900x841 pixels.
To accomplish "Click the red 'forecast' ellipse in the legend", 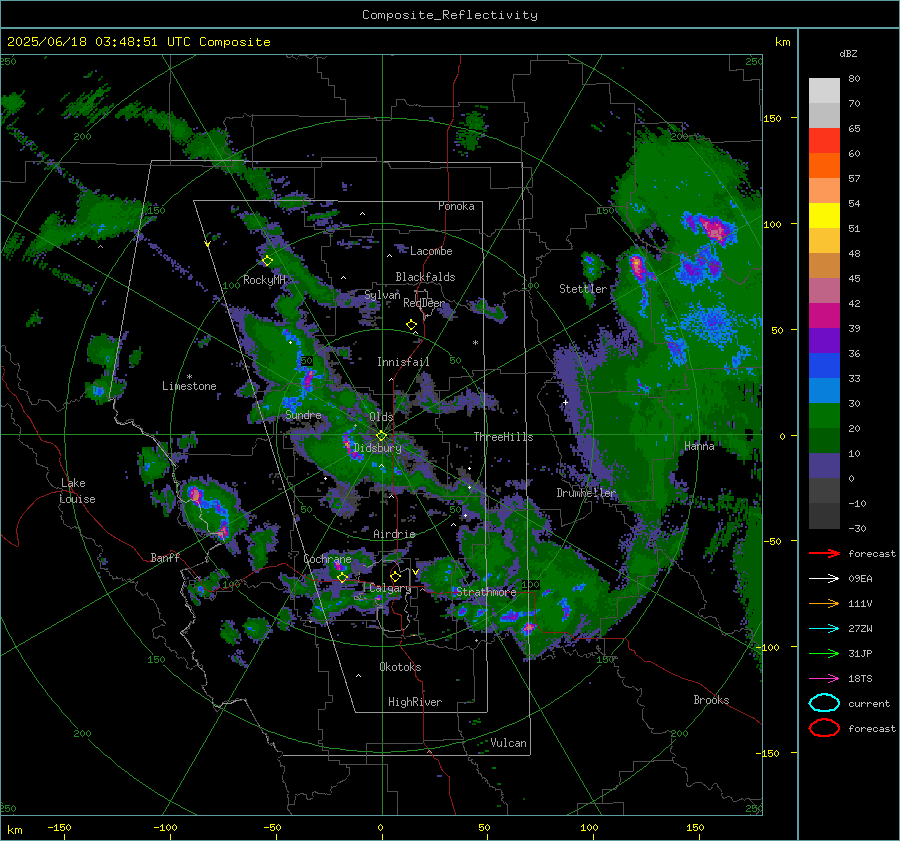I will click(x=824, y=728).
